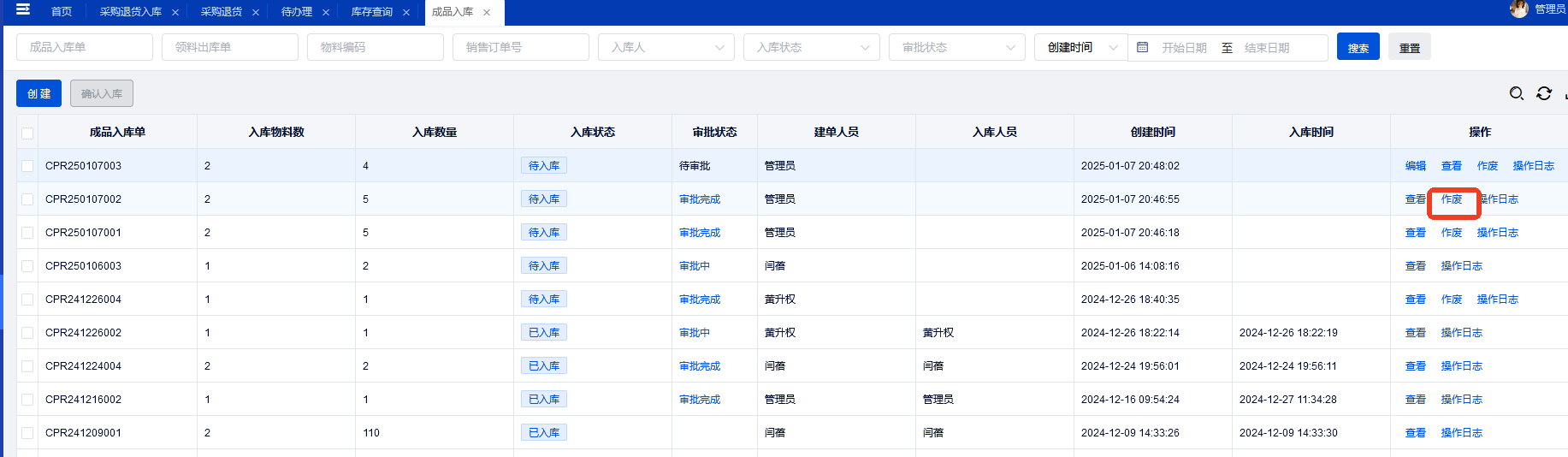The height and width of the screenshot is (457, 1568).
Task: Click 查看 for CPR241209001
Action: pyautogui.click(x=1416, y=433)
